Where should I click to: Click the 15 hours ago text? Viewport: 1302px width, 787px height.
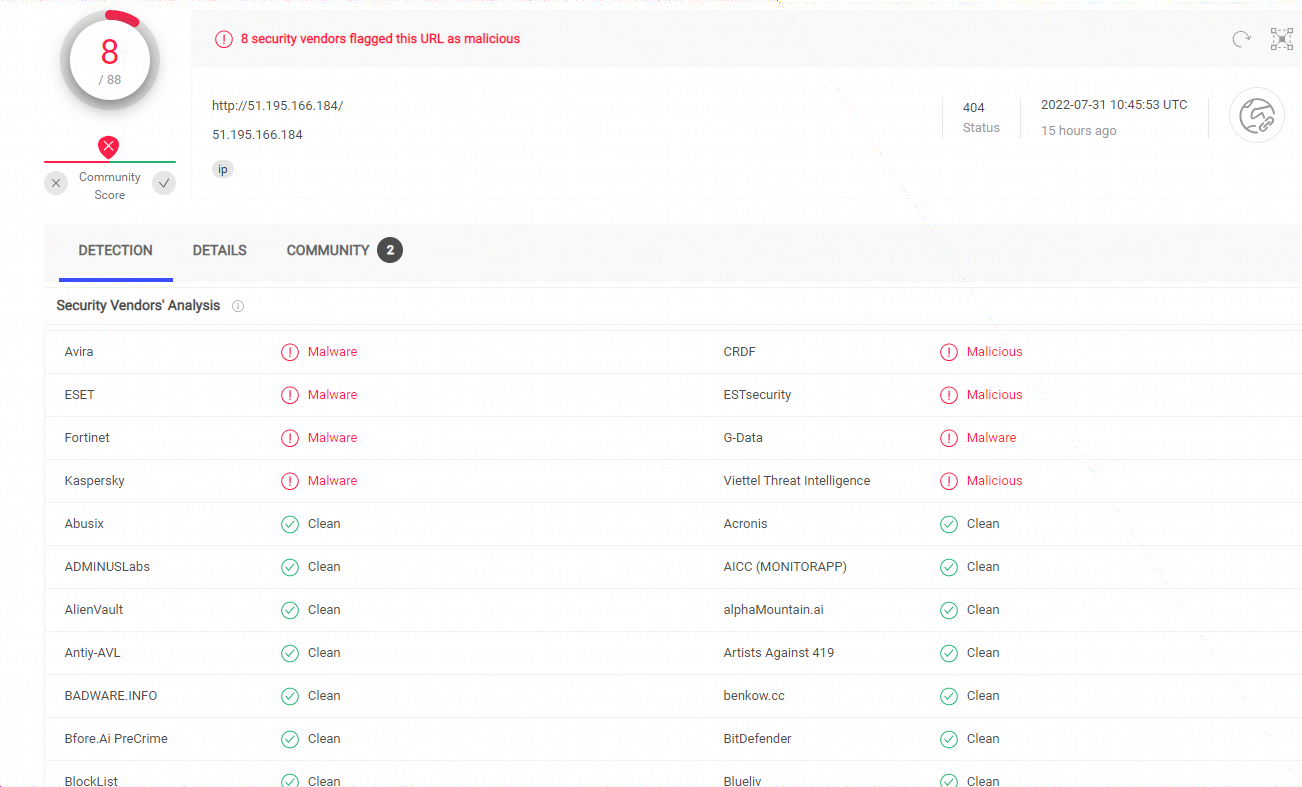(1079, 131)
